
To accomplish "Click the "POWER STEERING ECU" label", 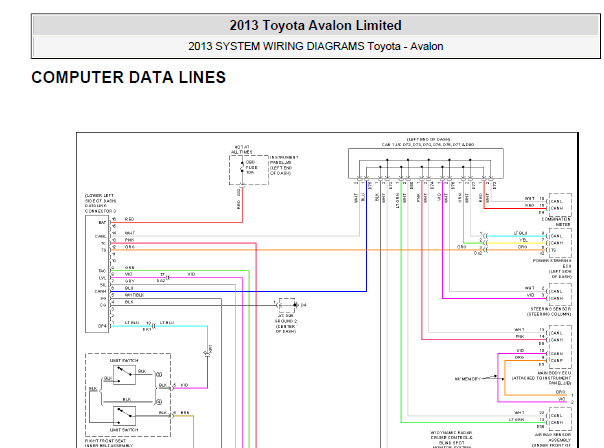I will [x=552, y=268].
